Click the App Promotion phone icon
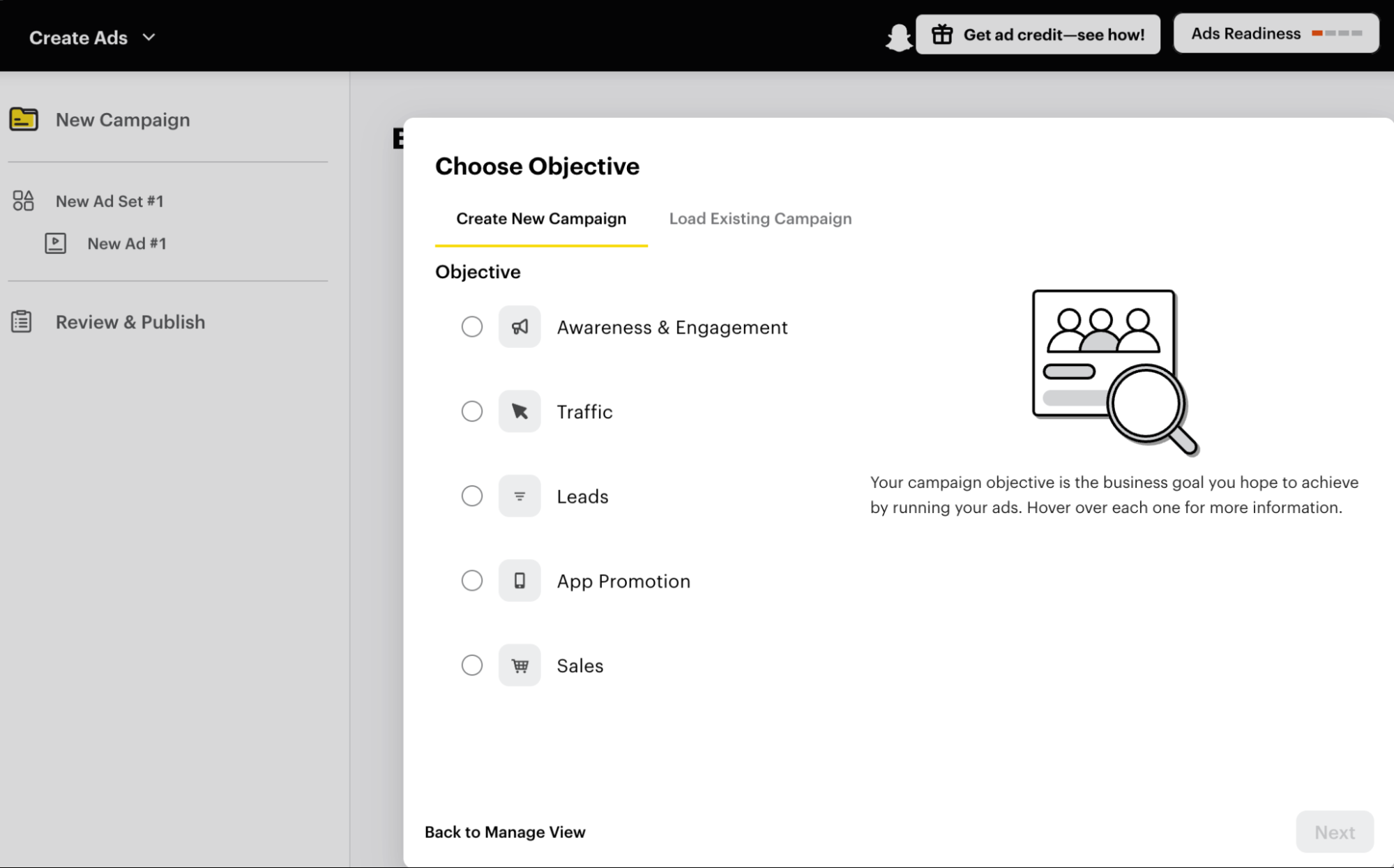The image size is (1394, 868). (520, 580)
